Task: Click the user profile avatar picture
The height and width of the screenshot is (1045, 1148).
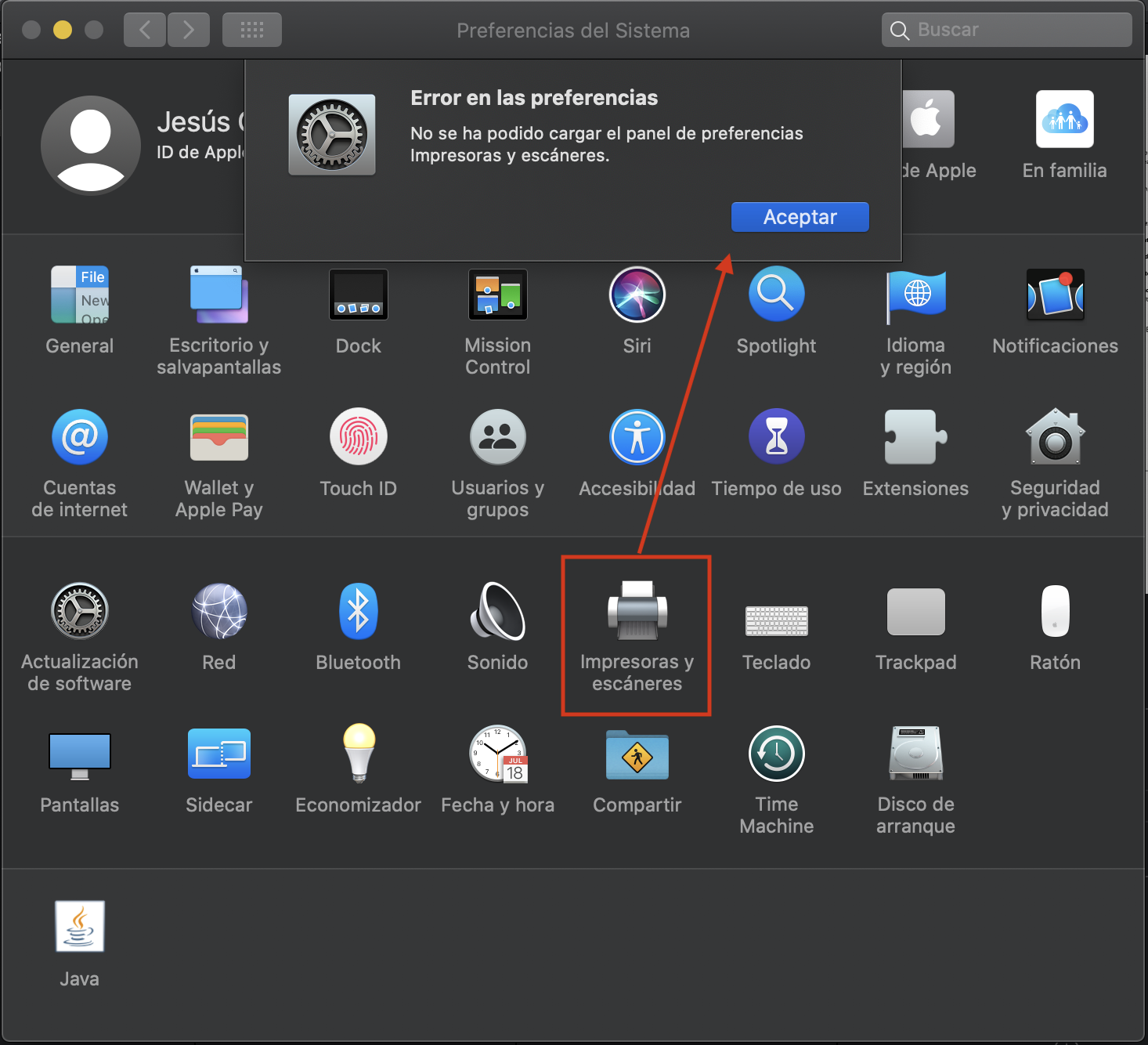Action: pos(91,146)
